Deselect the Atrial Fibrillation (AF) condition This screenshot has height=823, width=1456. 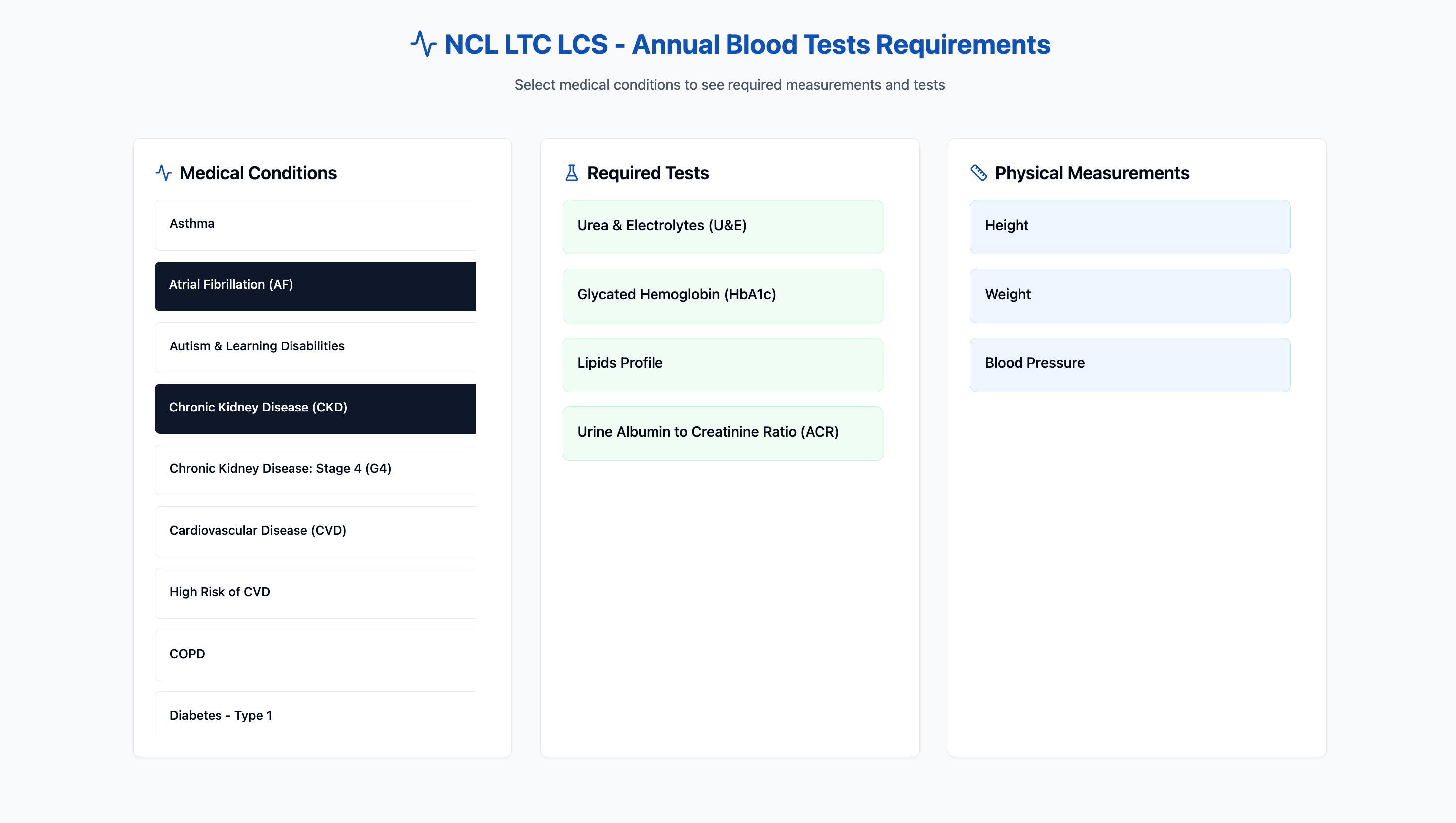315,286
